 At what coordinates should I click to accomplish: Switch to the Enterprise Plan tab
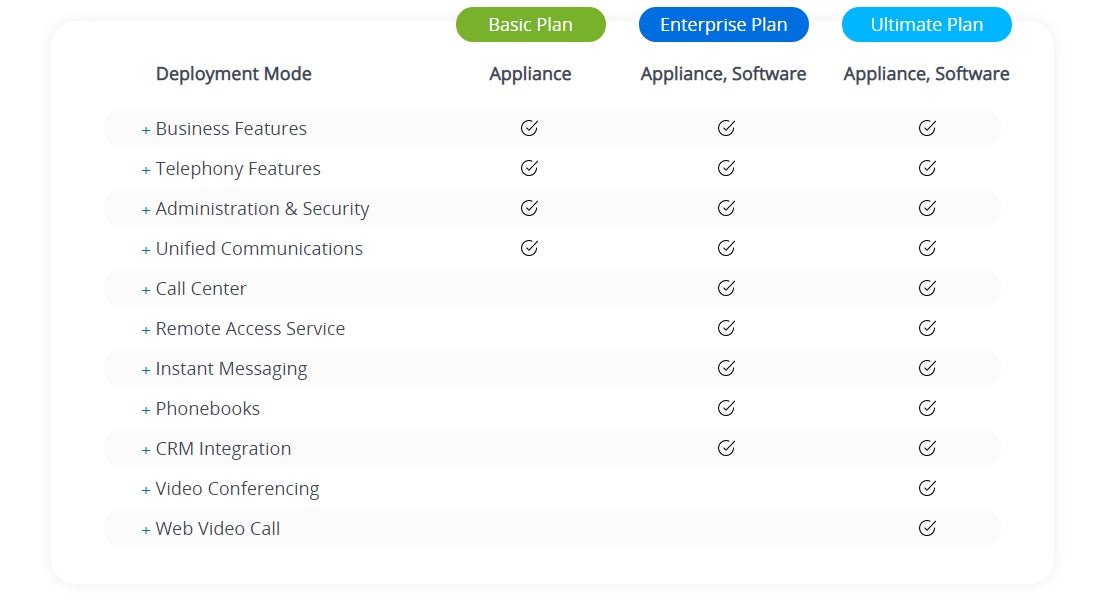coord(724,24)
